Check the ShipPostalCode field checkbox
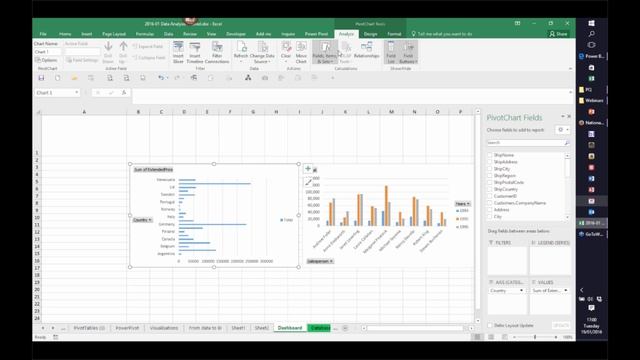Viewport: 640px width, 360px height. pos(490,182)
